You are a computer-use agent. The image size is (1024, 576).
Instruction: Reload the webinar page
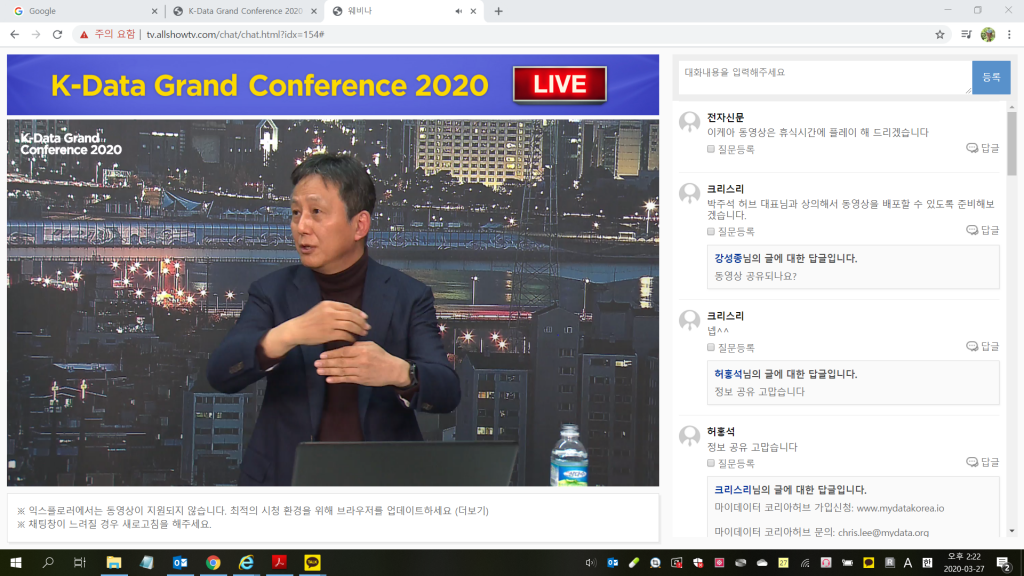click(57, 35)
